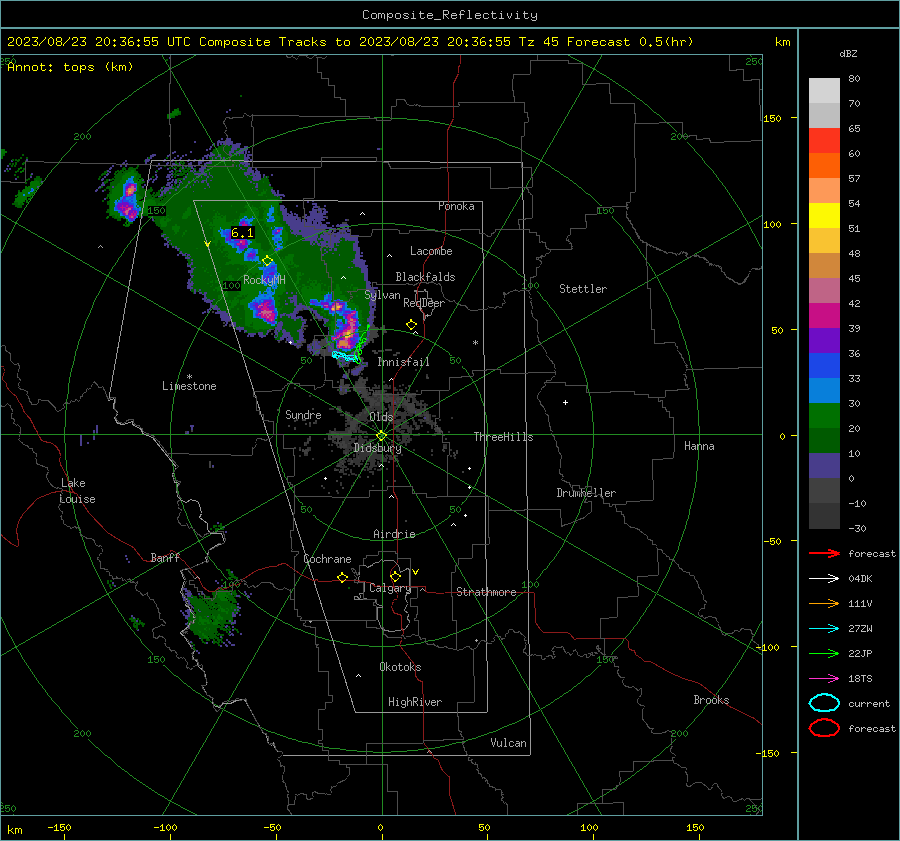This screenshot has width=900, height=841.
Task: Click the Stettler city label
Action: point(583,289)
